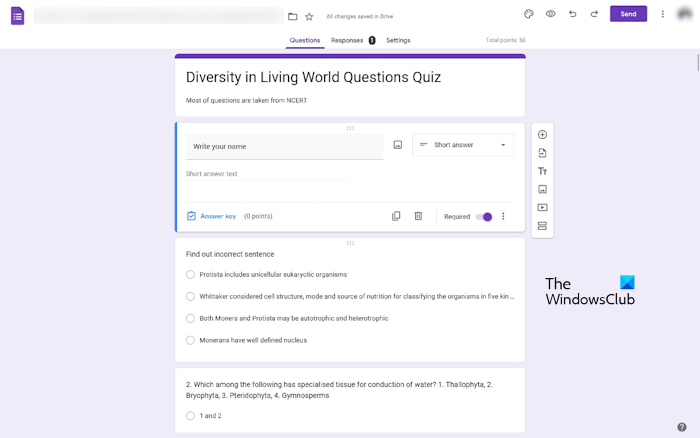700x438 pixels.
Task: Select option Protista includes unicellular eukaryotic organisms
Action: 190,275
